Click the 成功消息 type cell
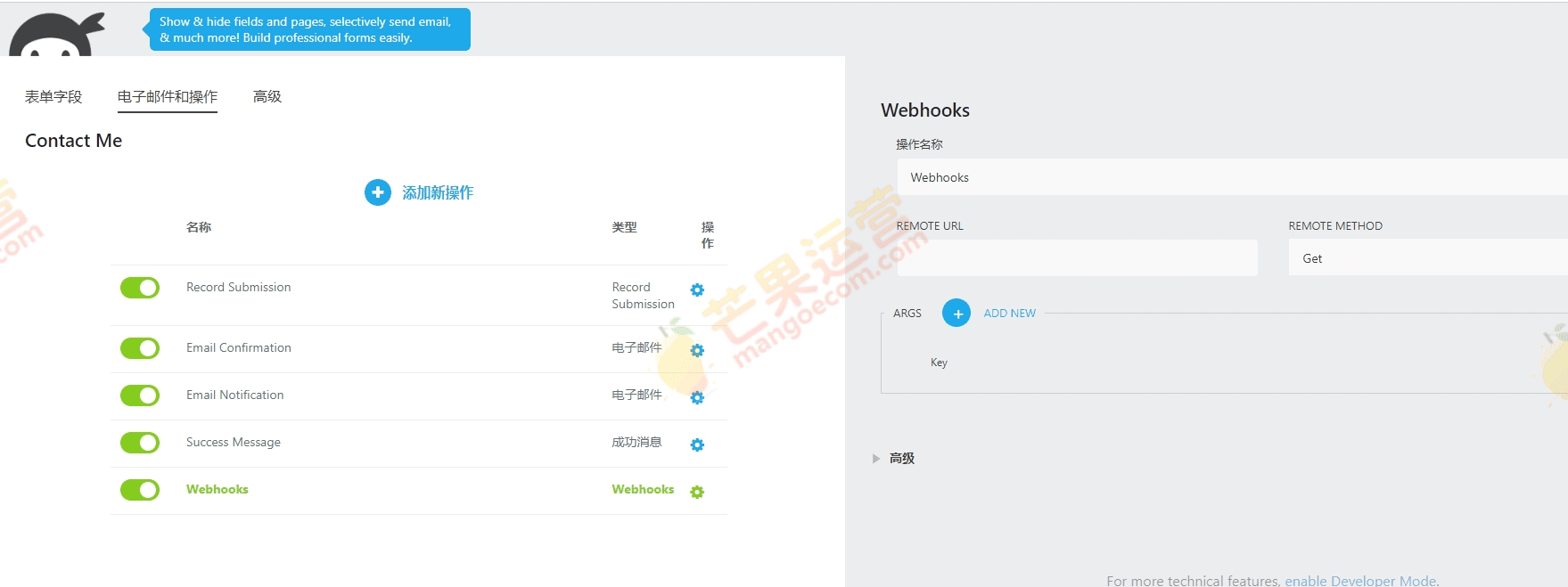Viewport: 1568px width, 587px height. 636,442
